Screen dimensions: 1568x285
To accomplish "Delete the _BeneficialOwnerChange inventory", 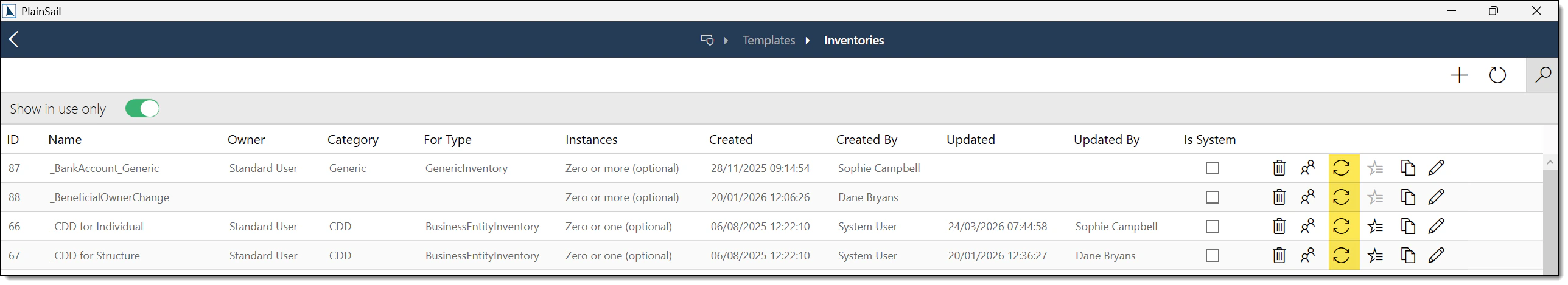I will [x=1279, y=197].
